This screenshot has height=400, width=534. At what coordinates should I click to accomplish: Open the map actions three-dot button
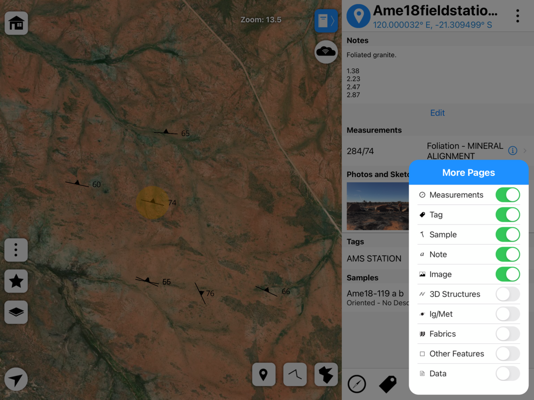16,250
